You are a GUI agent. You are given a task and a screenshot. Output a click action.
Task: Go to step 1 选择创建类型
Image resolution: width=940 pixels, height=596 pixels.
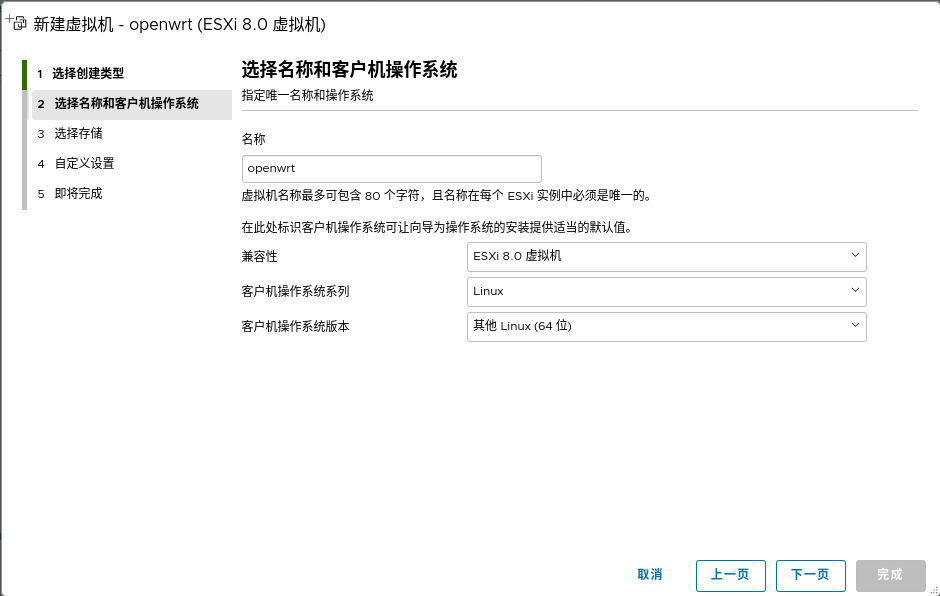(80, 74)
